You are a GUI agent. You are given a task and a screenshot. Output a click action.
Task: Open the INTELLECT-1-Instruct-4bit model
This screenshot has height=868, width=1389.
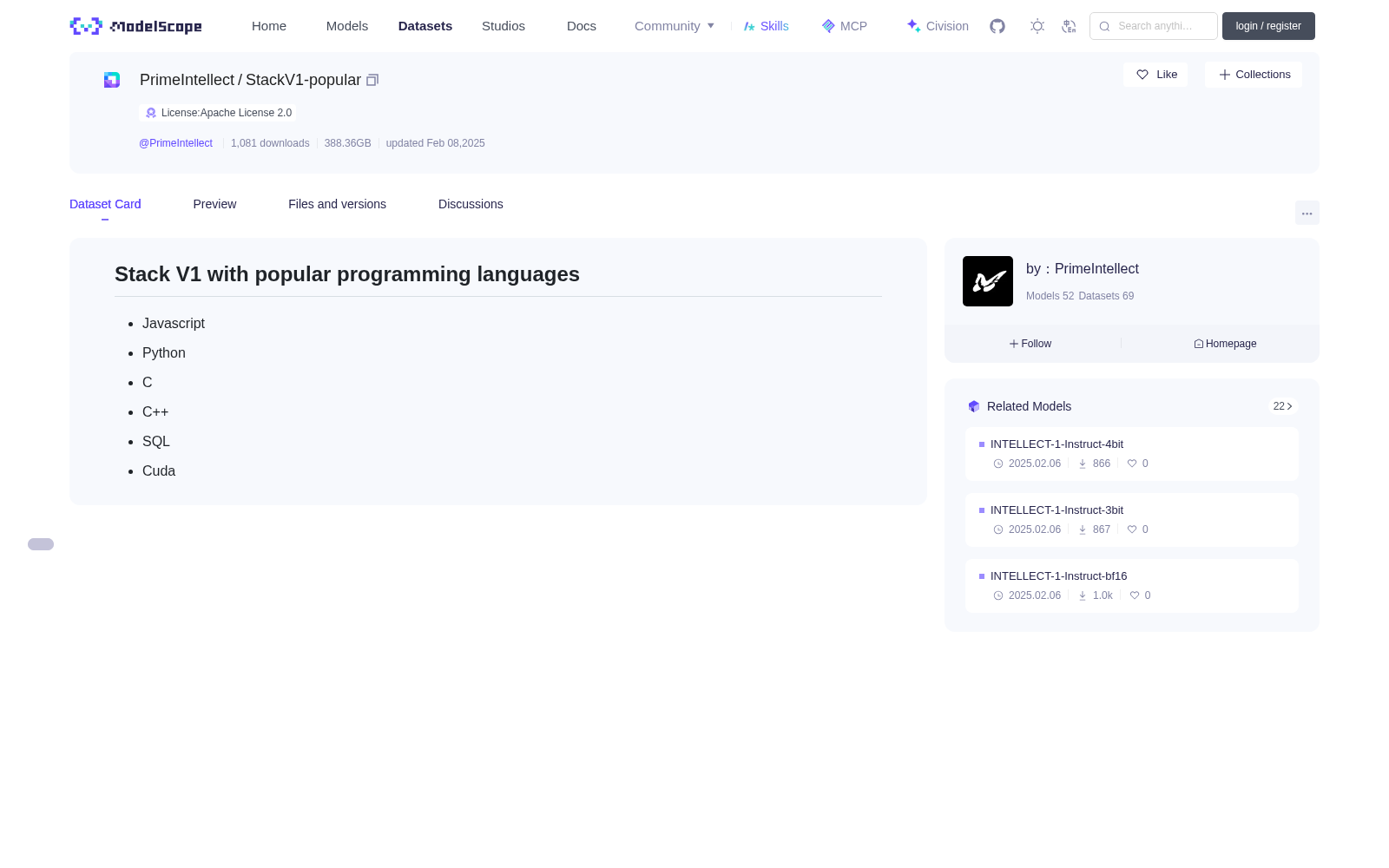coord(1057,444)
